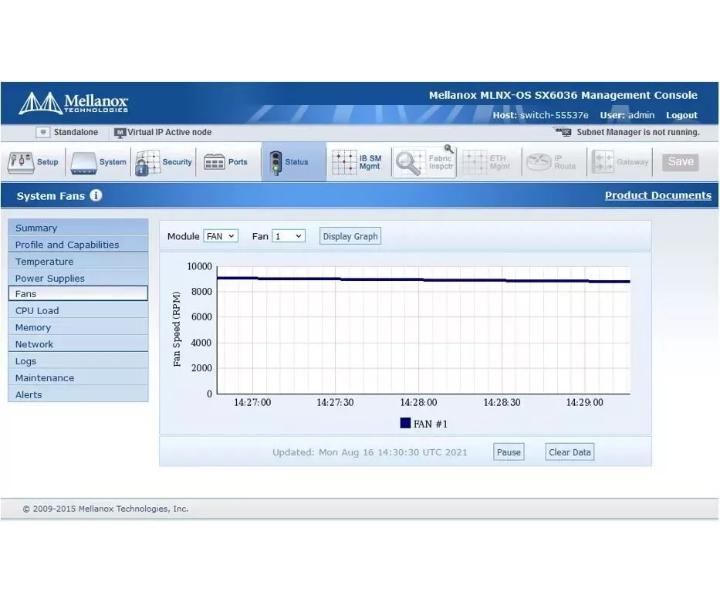Image resolution: width=720 pixels, height=600 pixels.
Task: Pause the fan graph updates
Action: [x=509, y=452]
